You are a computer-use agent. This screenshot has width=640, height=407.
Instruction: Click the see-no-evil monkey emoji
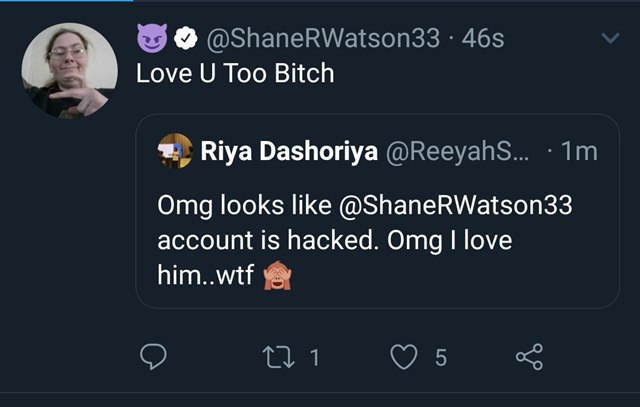(277, 275)
